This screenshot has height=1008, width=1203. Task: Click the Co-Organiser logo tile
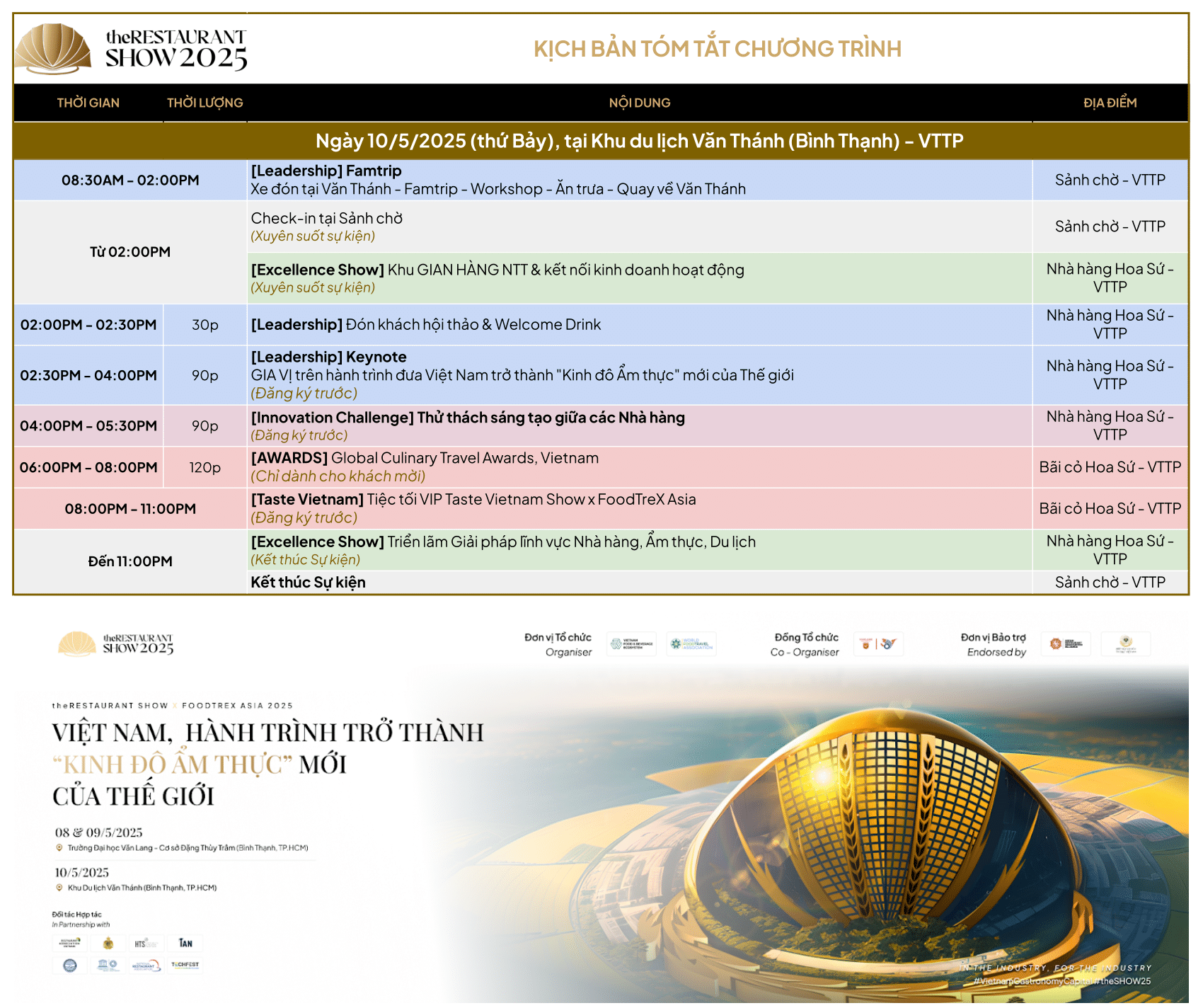[x=878, y=644]
